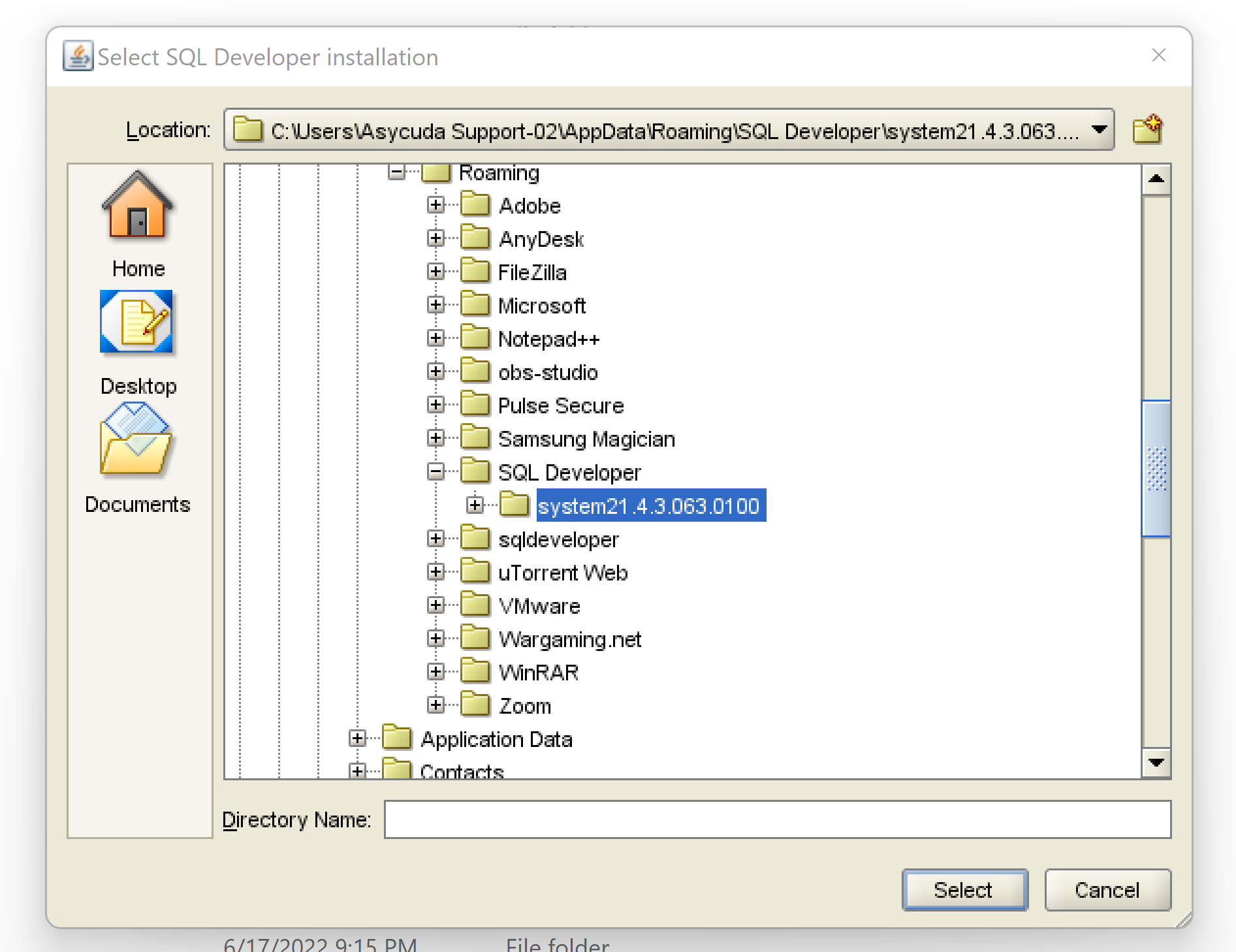The height and width of the screenshot is (952, 1236).
Task: Expand the Pulse Secure folder node
Action: click(x=436, y=404)
